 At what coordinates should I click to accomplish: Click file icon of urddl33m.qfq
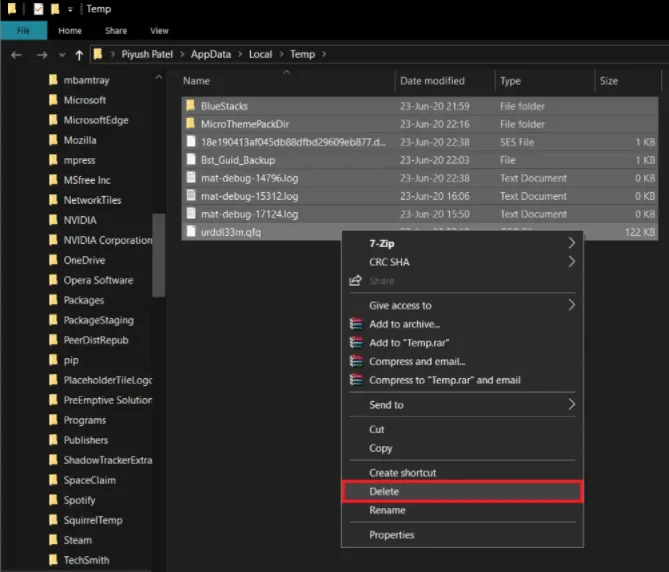point(191,232)
